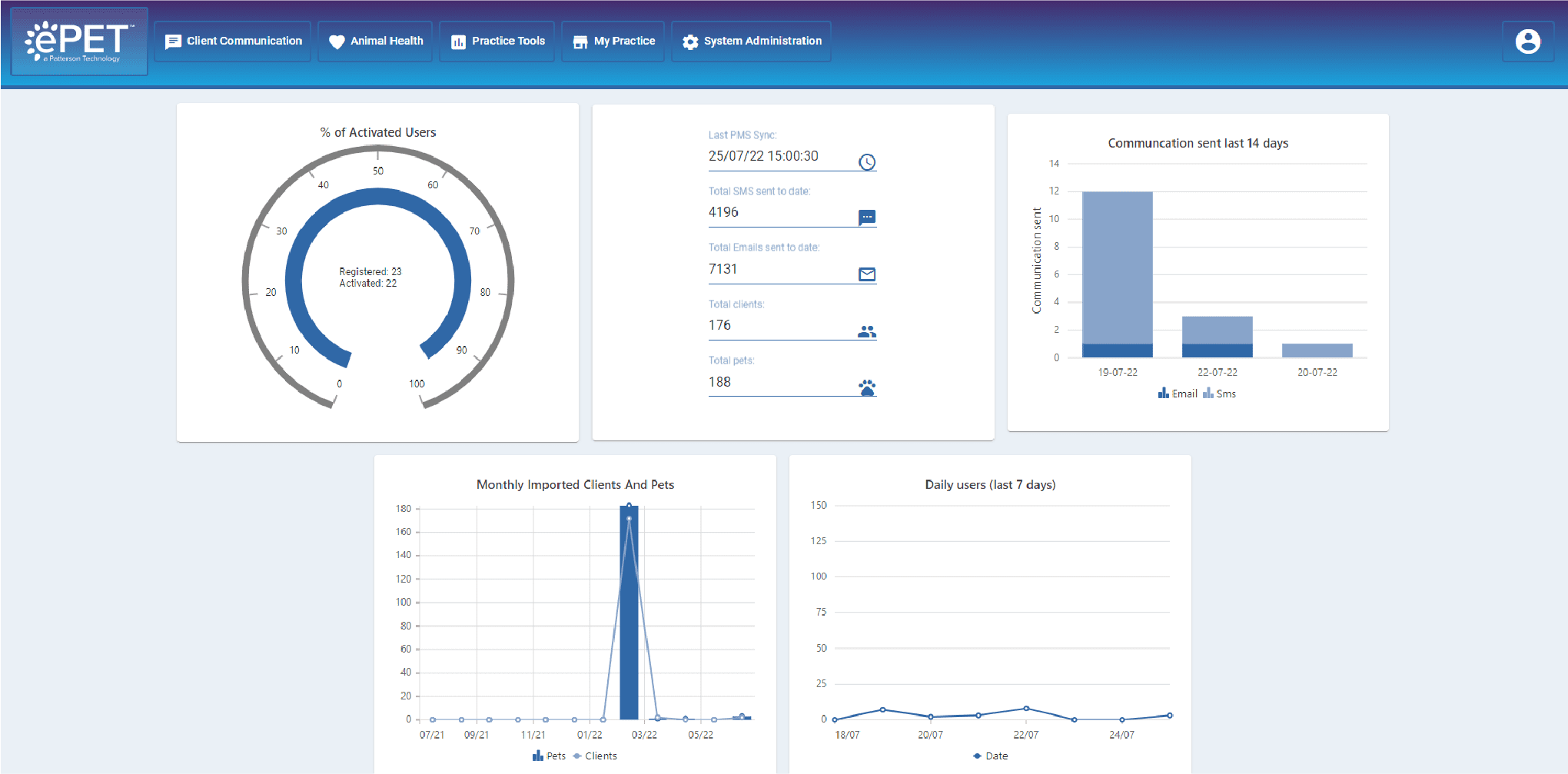The width and height of the screenshot is (1568, 774).
Task: Click the tall Pets bar in monthly chart
Action: click(629, 612)
